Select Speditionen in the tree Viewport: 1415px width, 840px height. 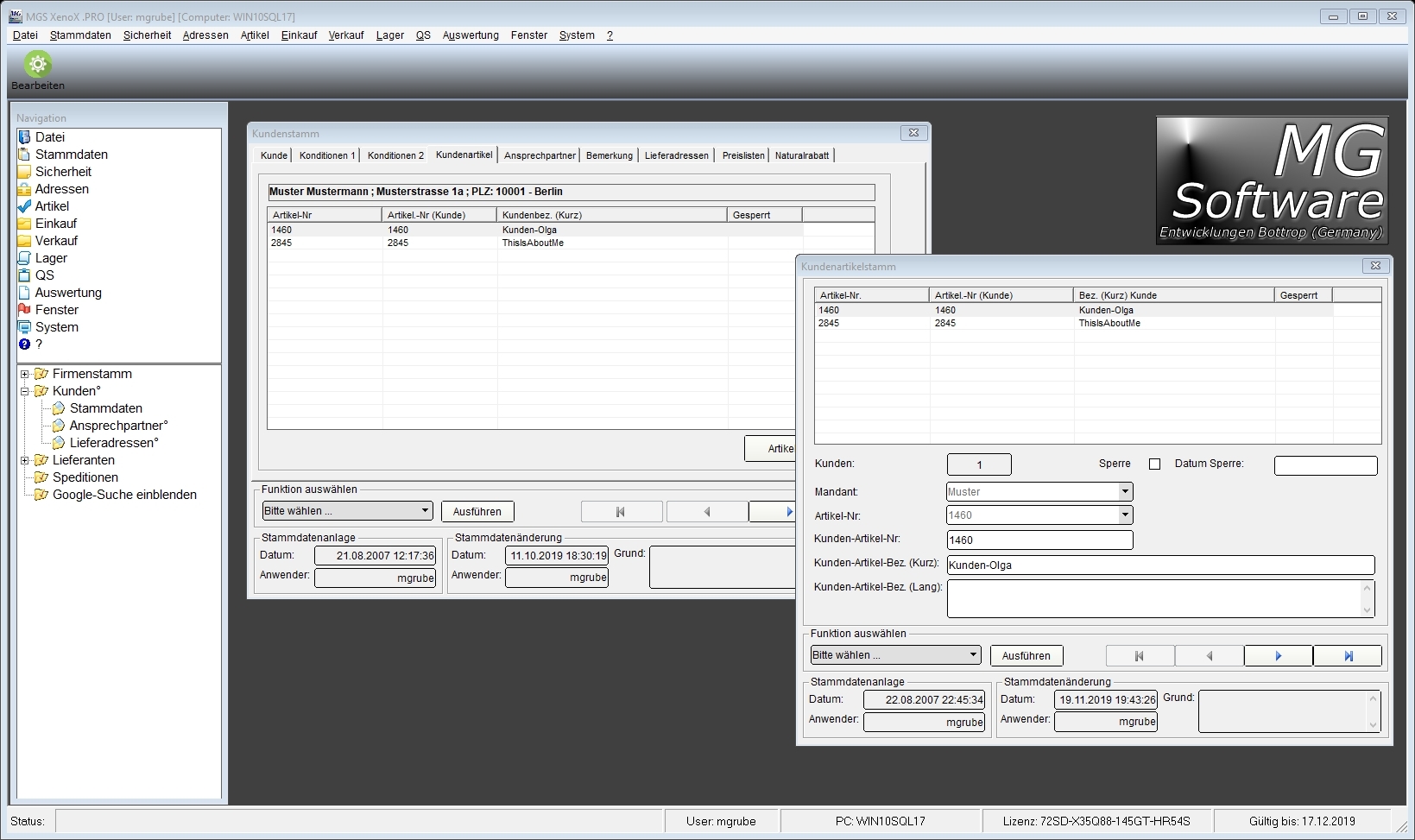pyautogui.click(x=85, y=477)
